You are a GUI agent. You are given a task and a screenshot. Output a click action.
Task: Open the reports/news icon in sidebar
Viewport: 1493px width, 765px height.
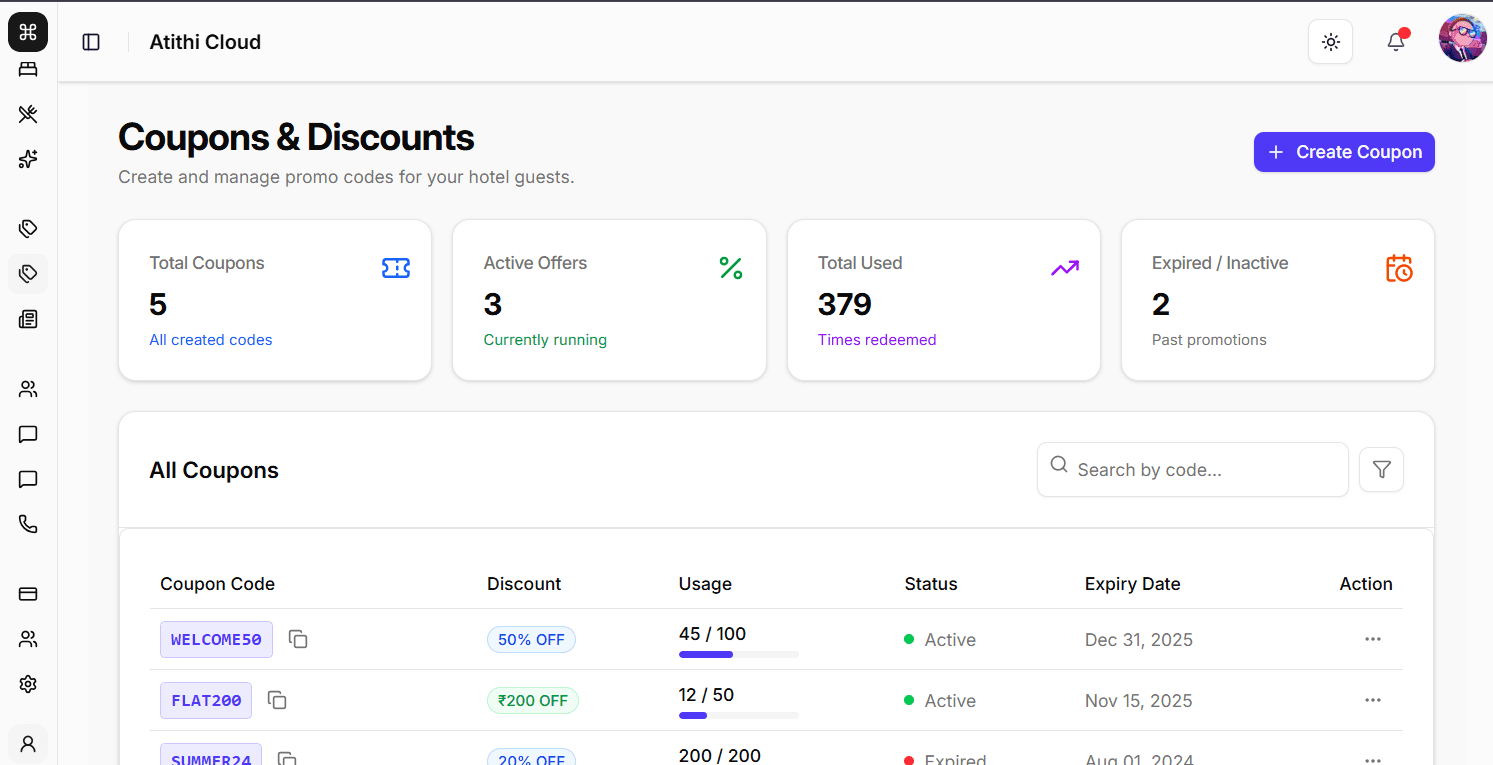(27, 319)
